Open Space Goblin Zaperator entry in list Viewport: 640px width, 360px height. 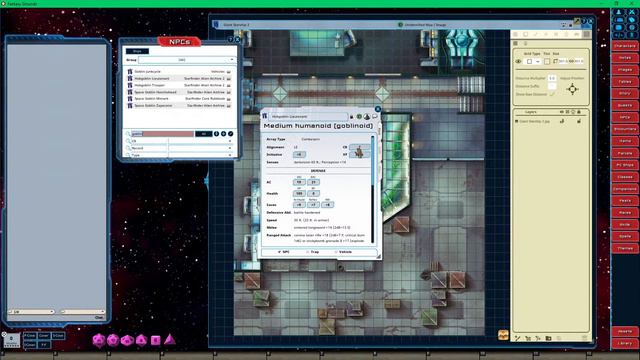click(x=180, y=106)
